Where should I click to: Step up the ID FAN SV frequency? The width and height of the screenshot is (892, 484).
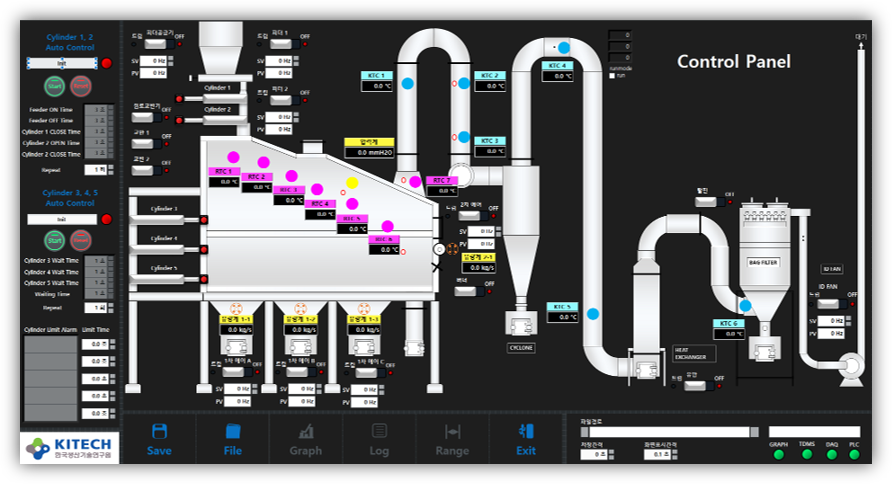coord(848,318)
